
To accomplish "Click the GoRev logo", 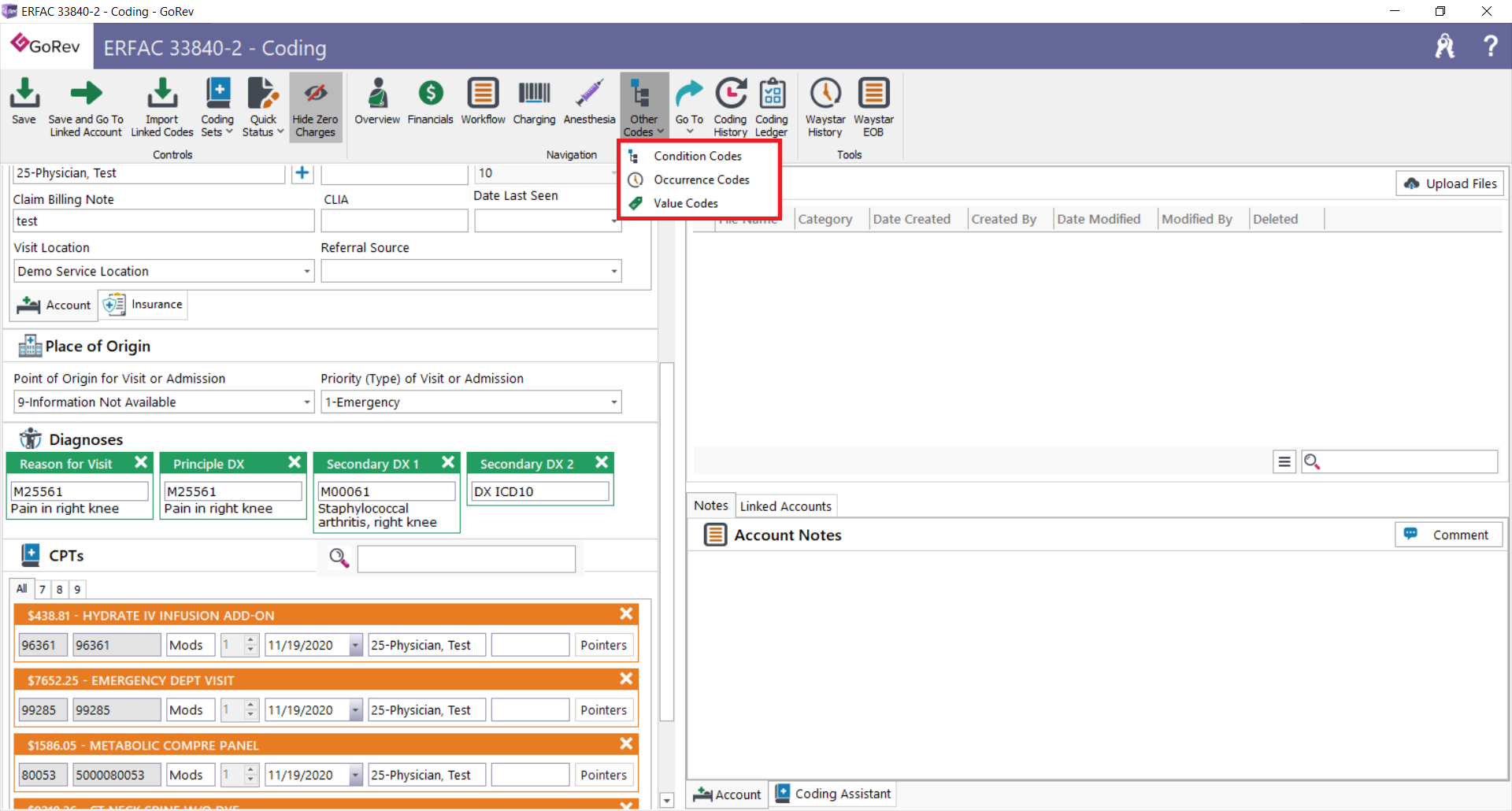I will pos(46,46).
